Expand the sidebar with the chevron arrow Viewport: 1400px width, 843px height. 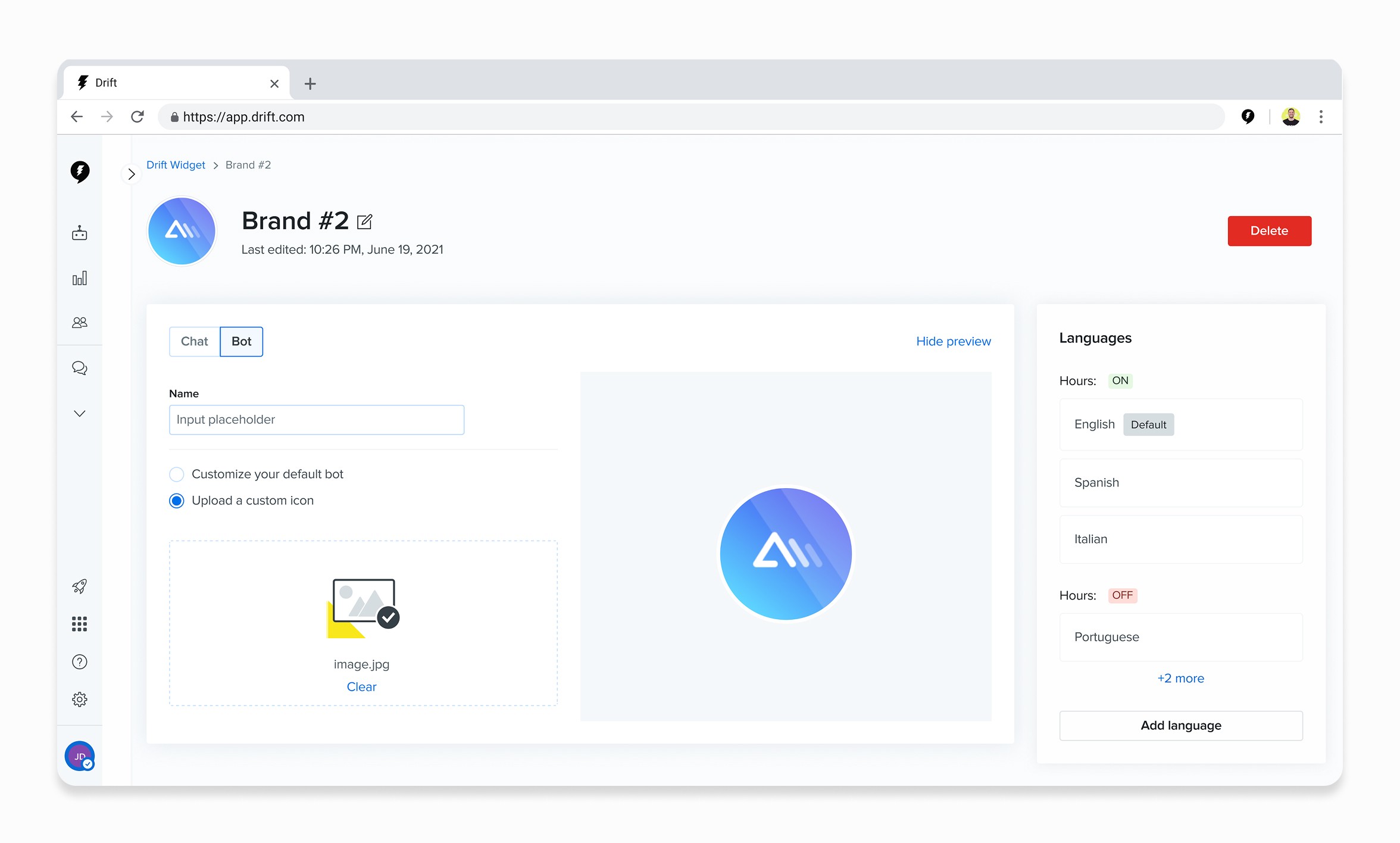click(132, 174)
